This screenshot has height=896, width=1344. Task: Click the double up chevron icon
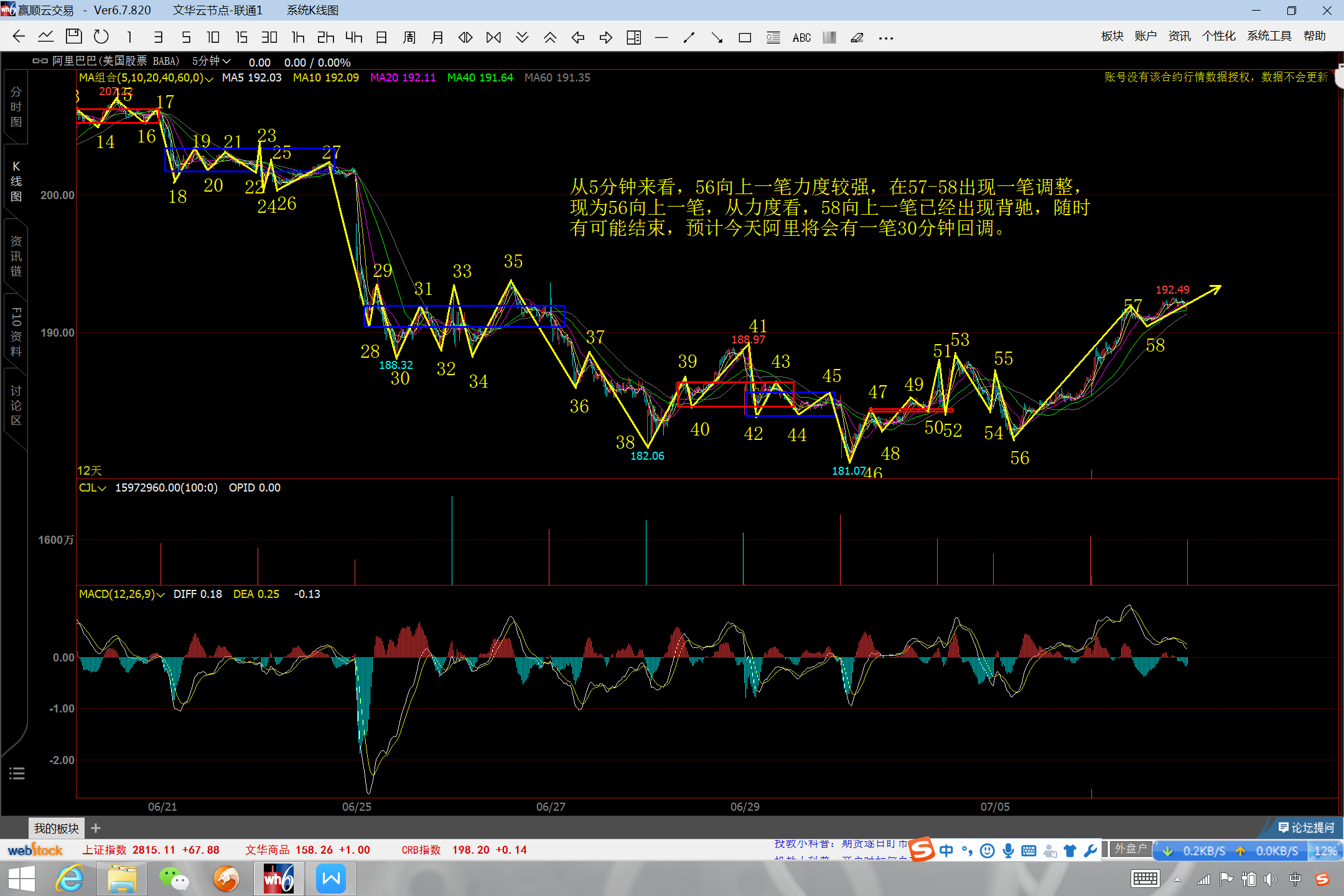click(x=550, y=37)
